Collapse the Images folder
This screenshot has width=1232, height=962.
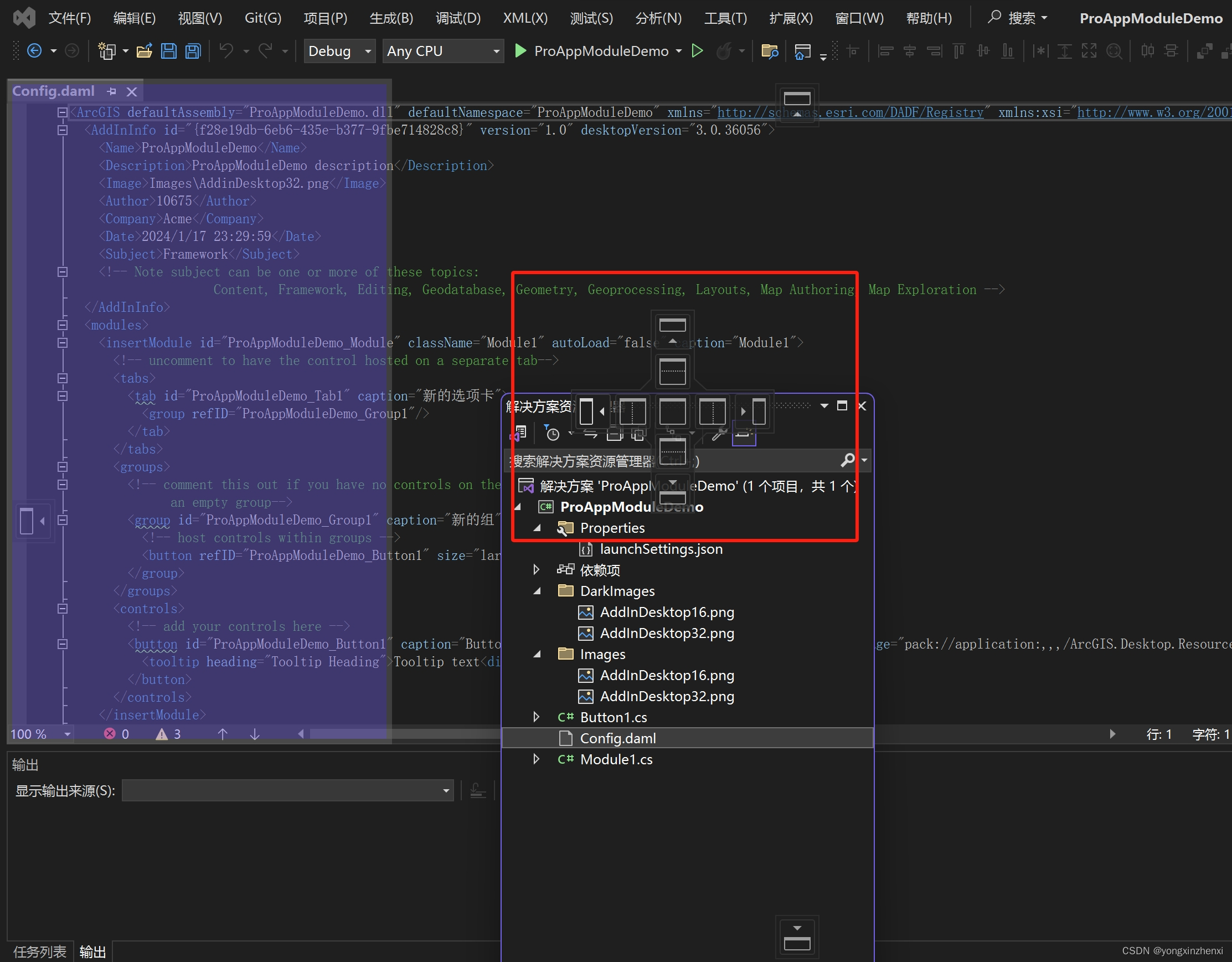(537, 654)
